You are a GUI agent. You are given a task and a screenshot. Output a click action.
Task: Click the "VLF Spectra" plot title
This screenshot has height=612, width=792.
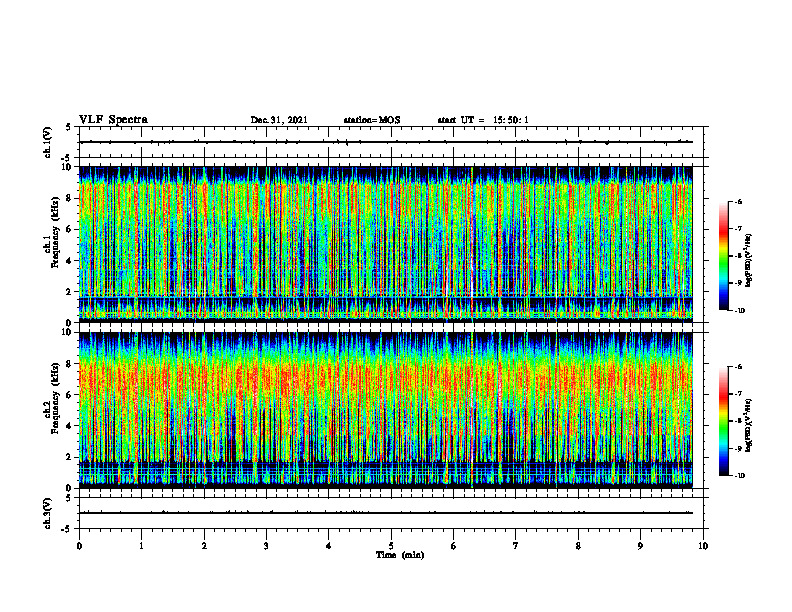(113, 120)
